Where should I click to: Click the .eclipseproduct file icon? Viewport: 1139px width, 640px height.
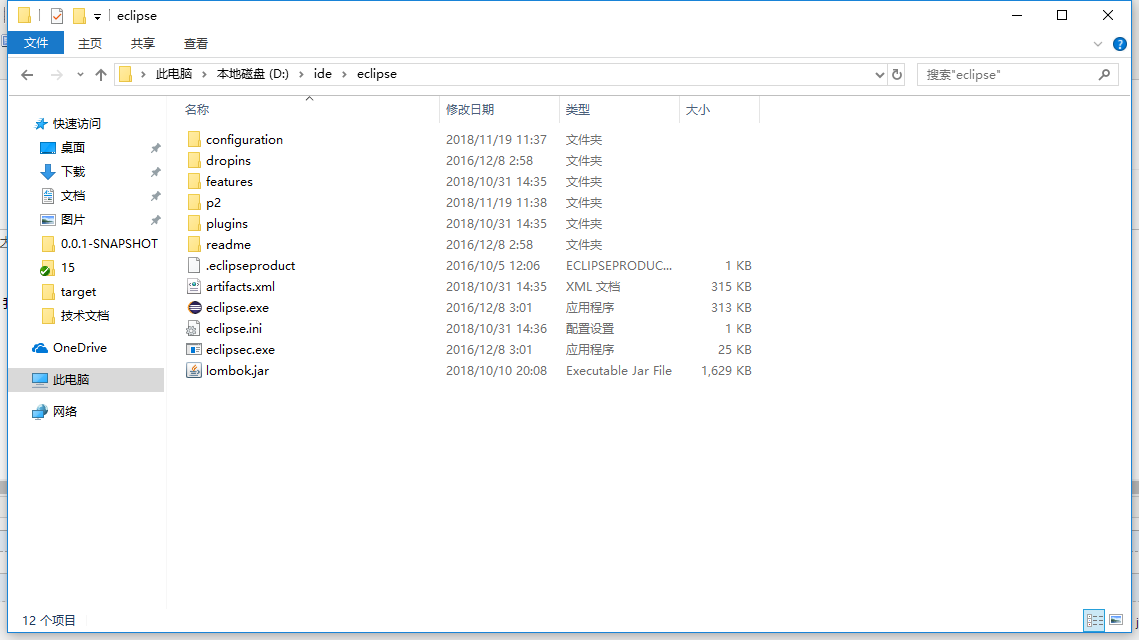[194, 266]
